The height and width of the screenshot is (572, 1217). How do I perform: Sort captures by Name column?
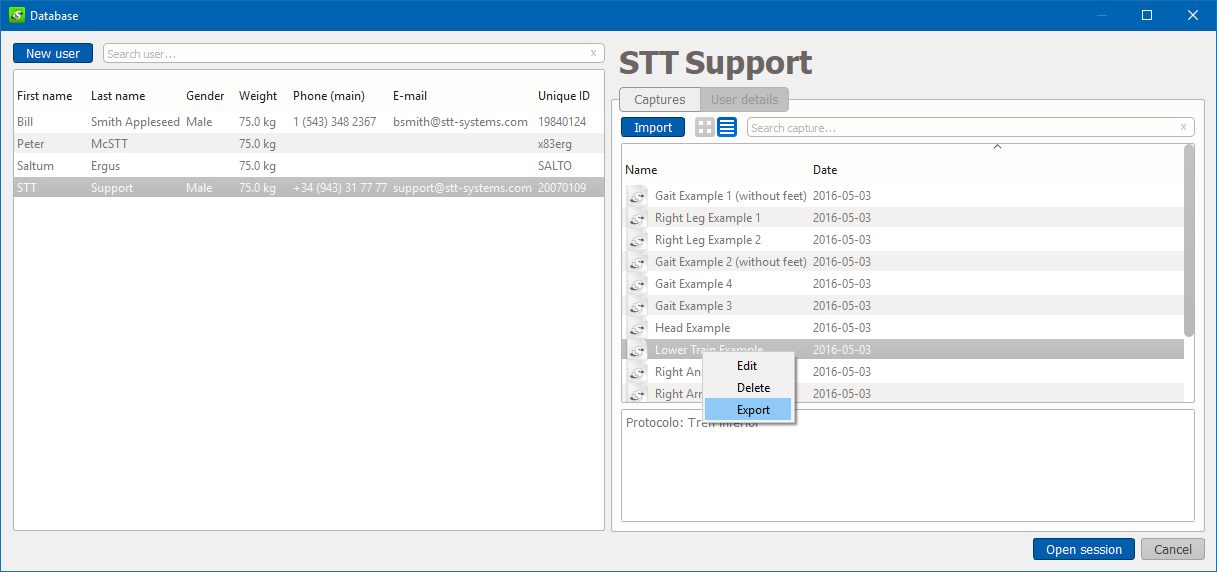click(x=641, y=170)
